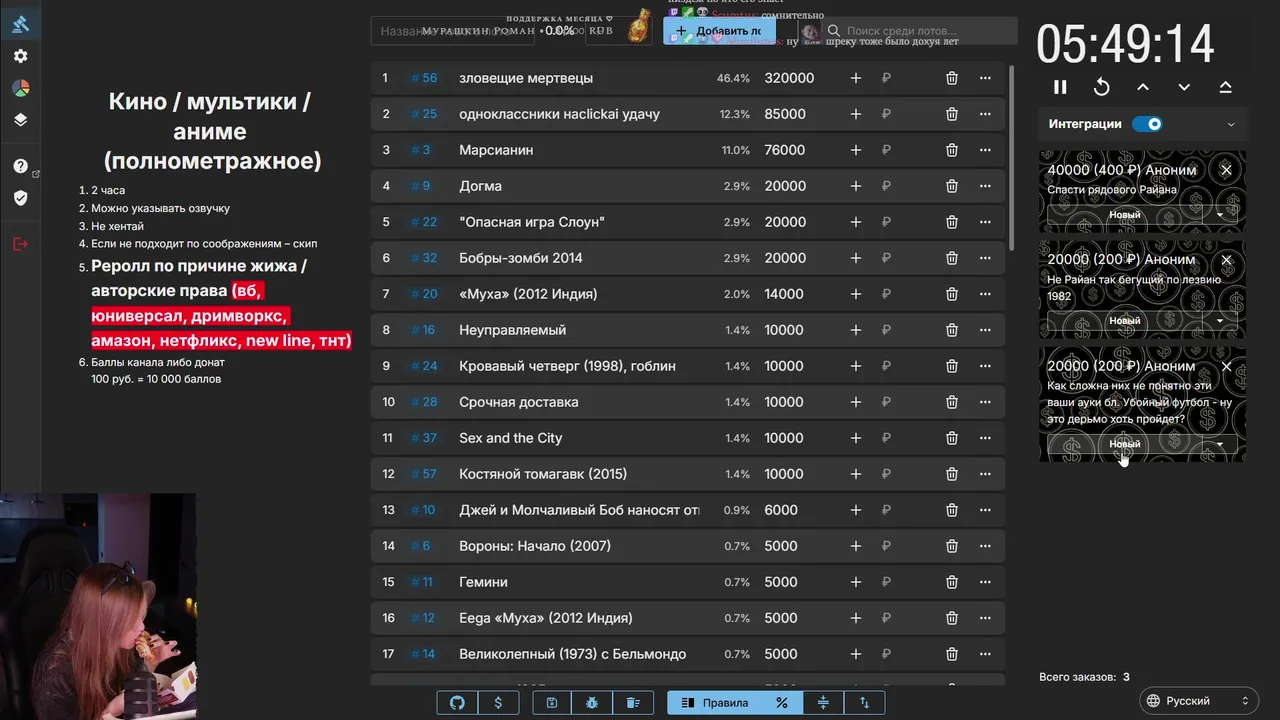1280x720 pixels.
Task: Click the lot Eega «Муха» (2012 Индия)
Action: tap(546, 618)
